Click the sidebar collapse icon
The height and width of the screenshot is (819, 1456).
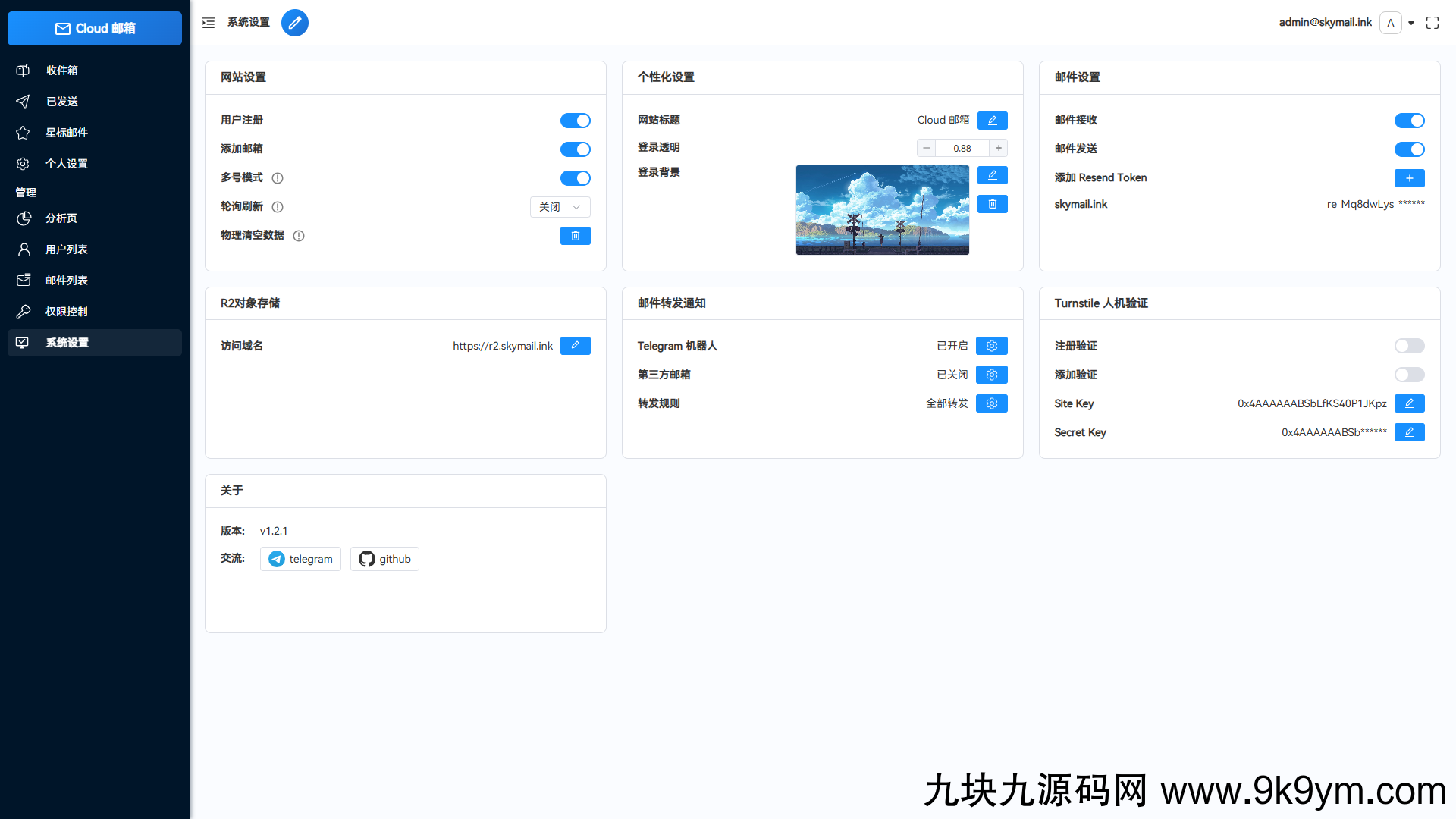208,23
